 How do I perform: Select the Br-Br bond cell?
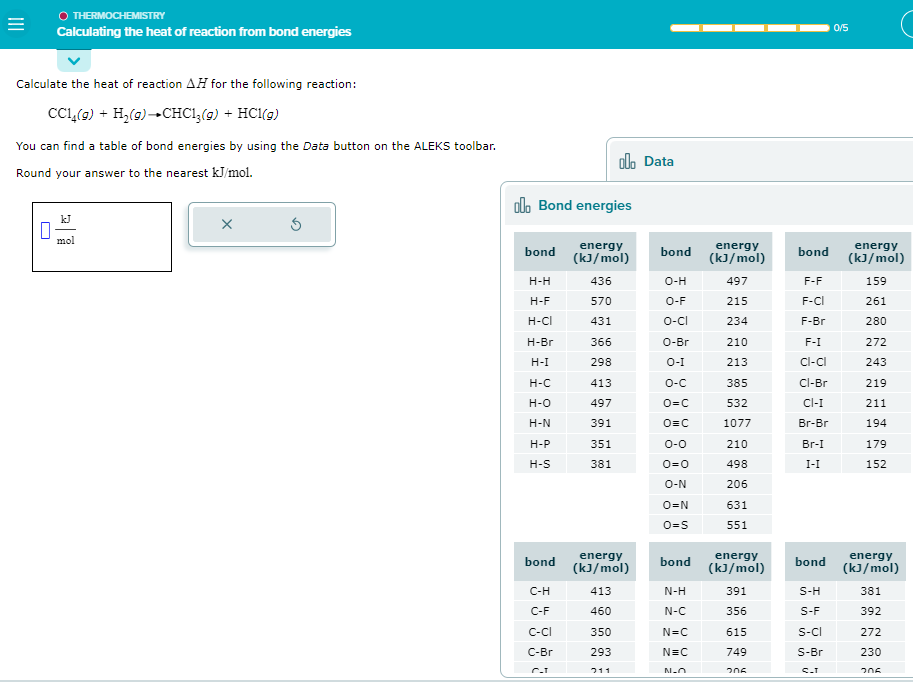[813, 423]
